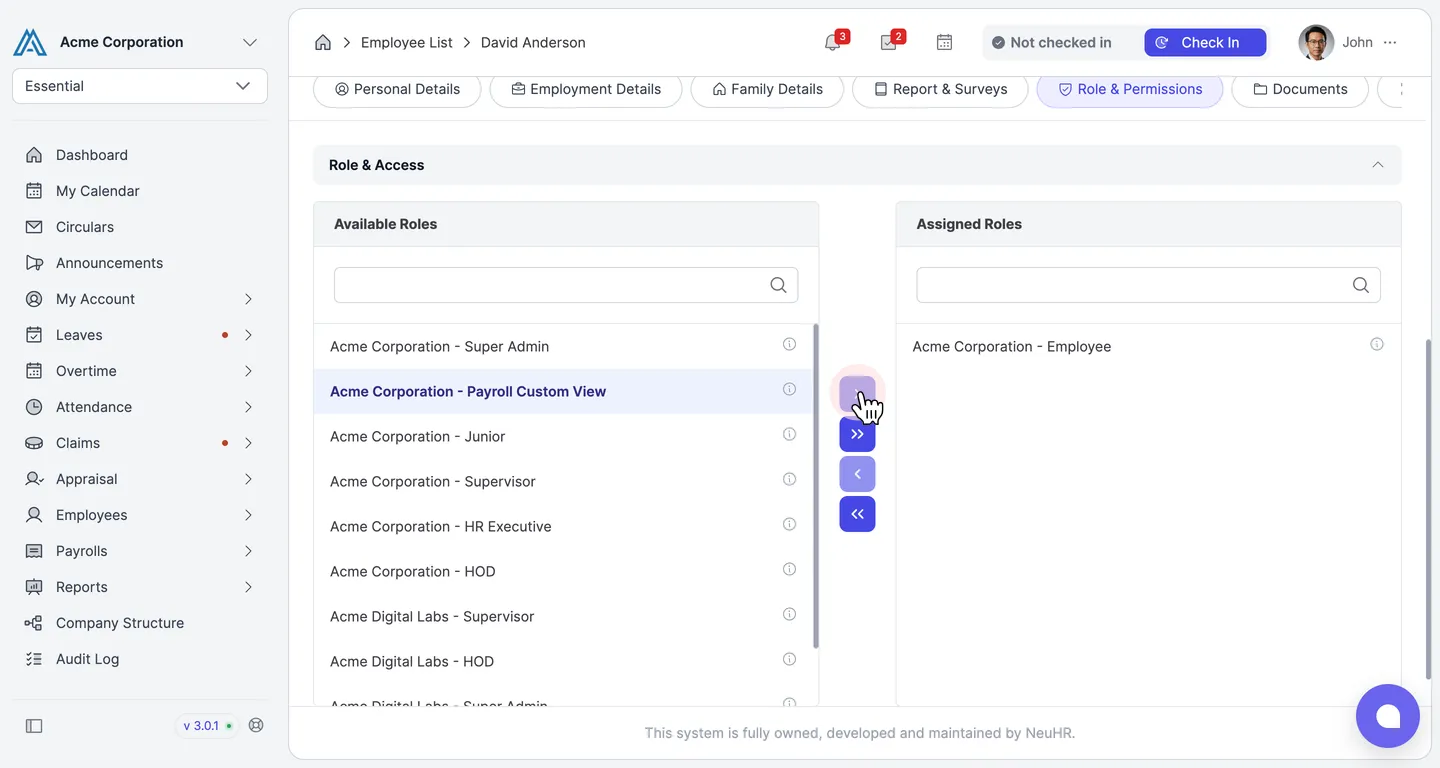This screenshot has width=1440, height=768.
Task: Click the Assigned Roles search field
Action: 1148,285
